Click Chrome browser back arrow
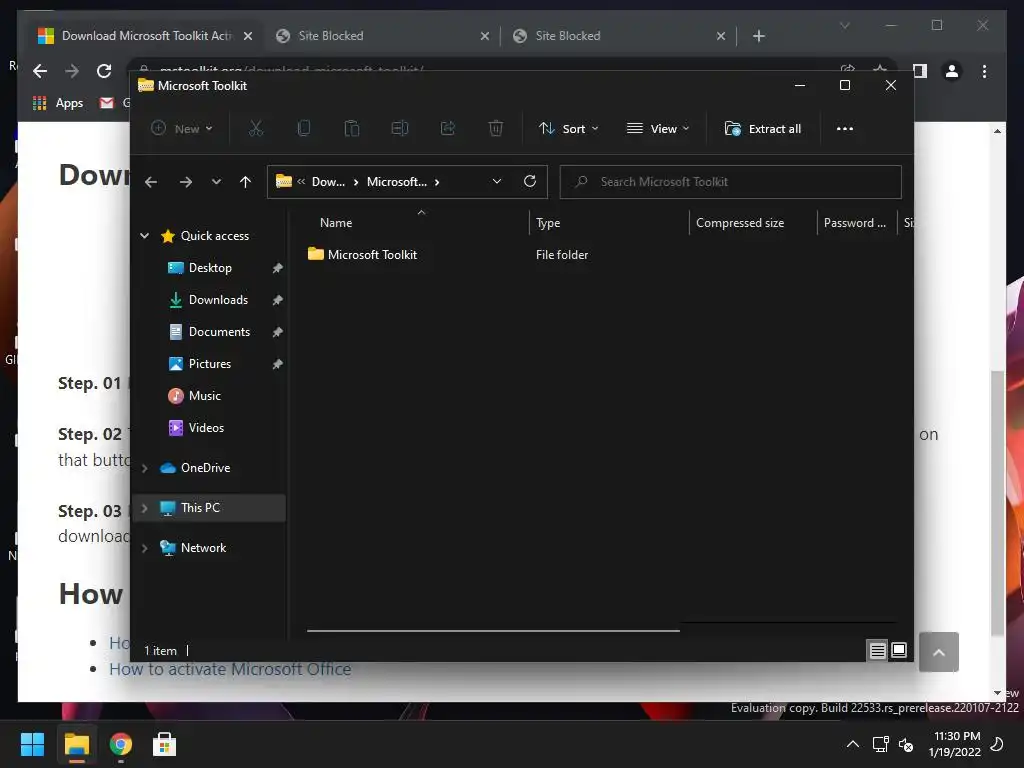The height and width of the screenshot is (768, 1024). (40, 71)
